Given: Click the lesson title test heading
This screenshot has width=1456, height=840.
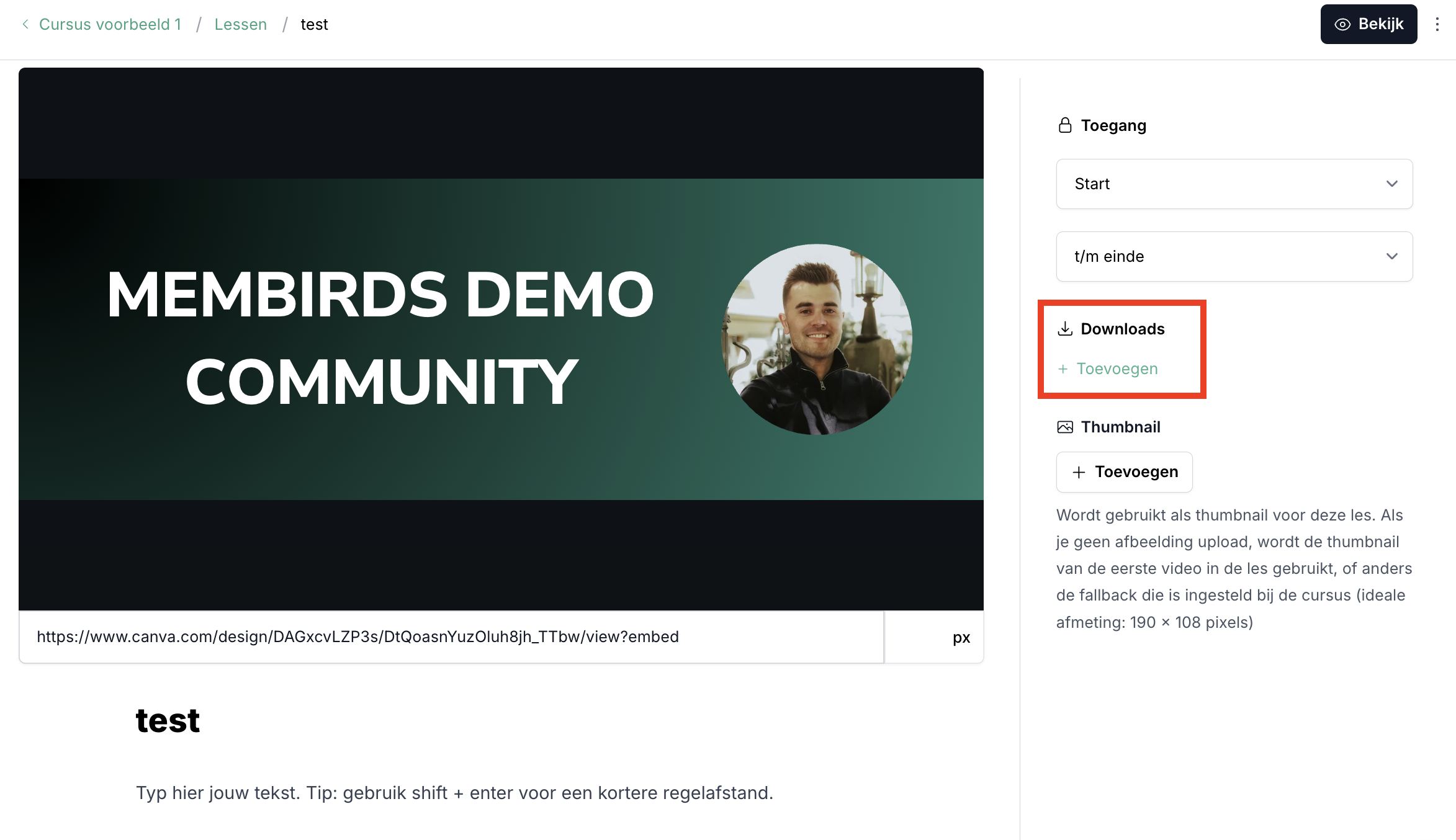Looking at the screenshot, I should (x=168, y=720).
